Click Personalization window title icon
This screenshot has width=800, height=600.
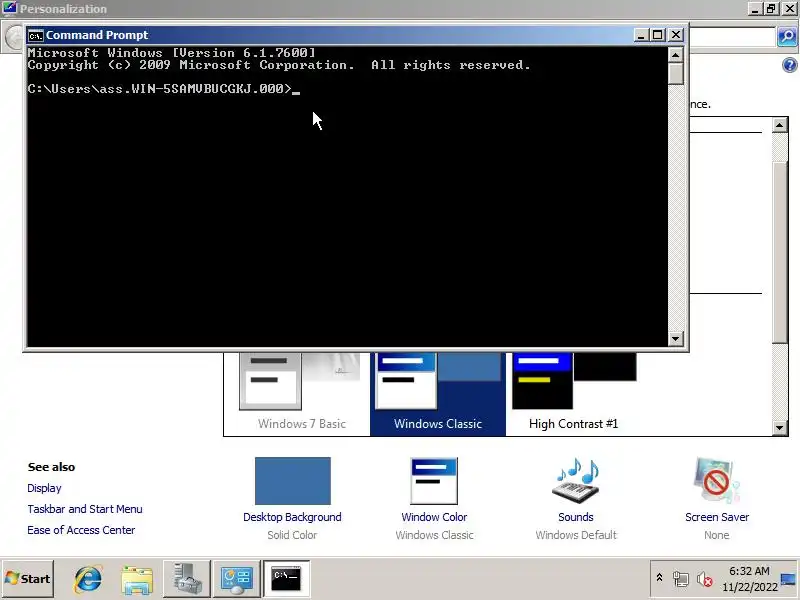(9, 8)
